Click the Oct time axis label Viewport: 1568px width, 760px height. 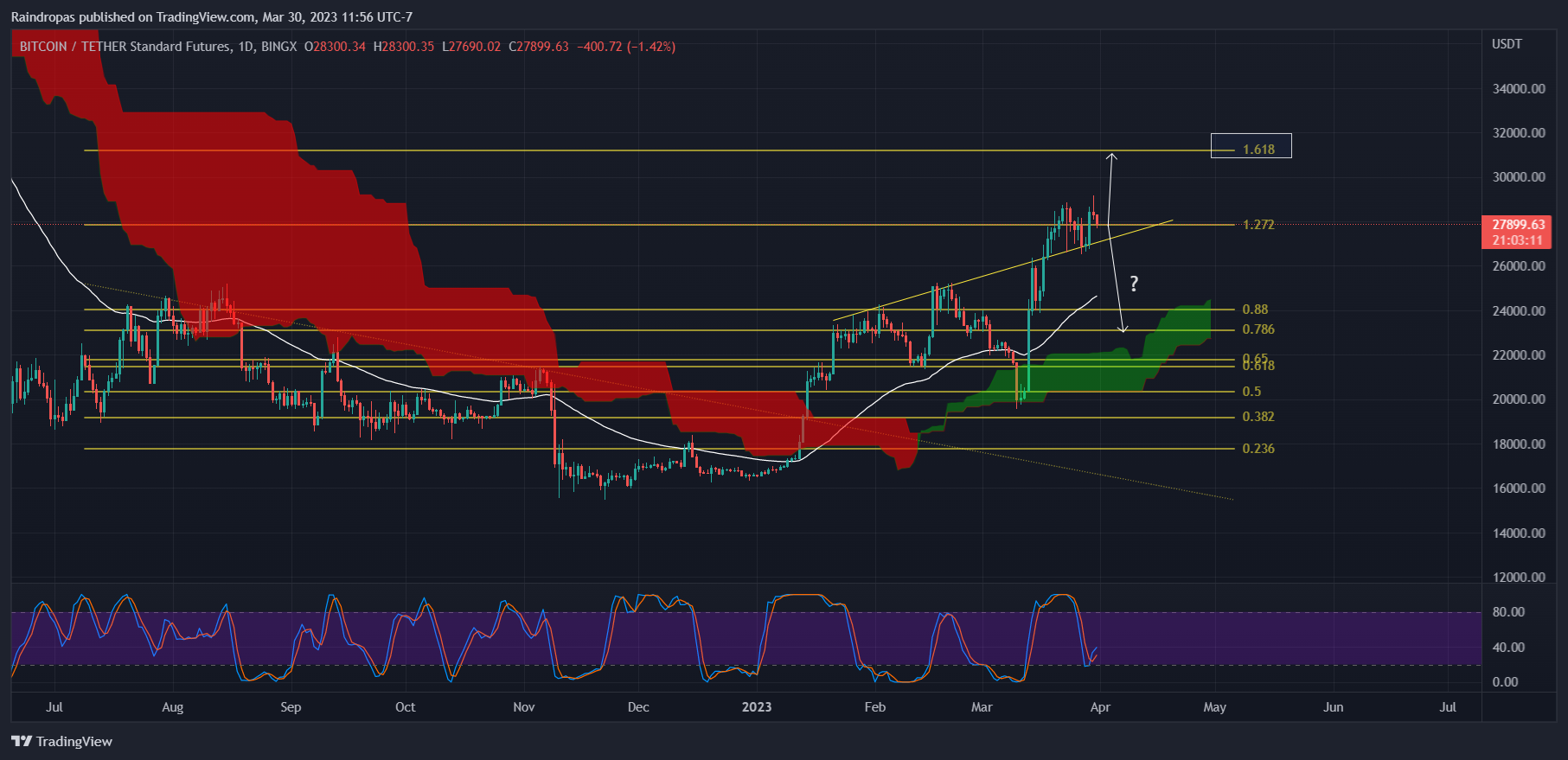tap(405, 707)
